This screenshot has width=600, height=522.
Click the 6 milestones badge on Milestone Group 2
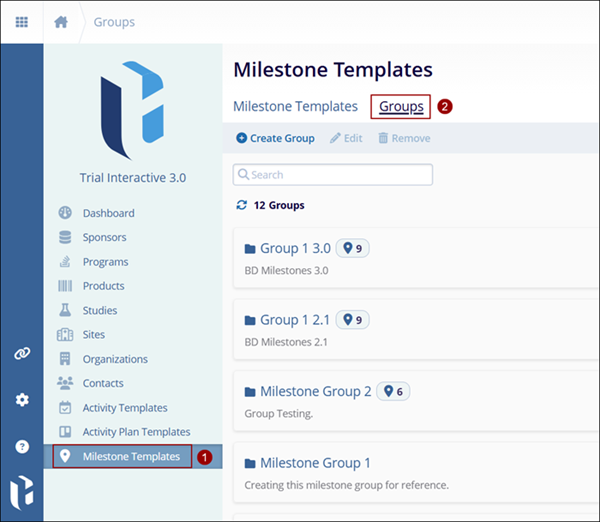click(x=392, y=391)
